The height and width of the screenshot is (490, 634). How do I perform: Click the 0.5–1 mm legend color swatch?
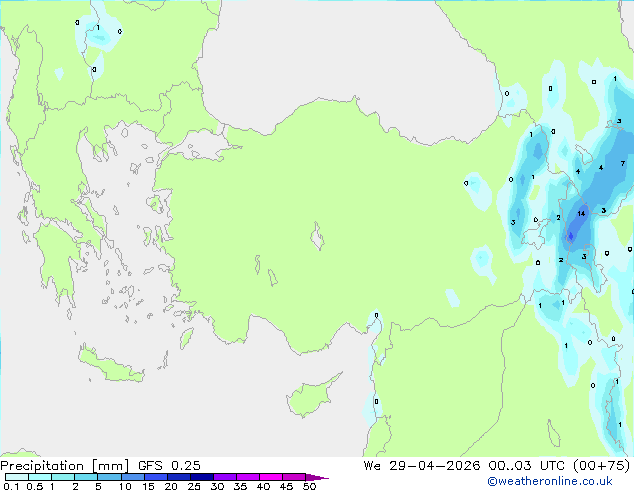40,477
